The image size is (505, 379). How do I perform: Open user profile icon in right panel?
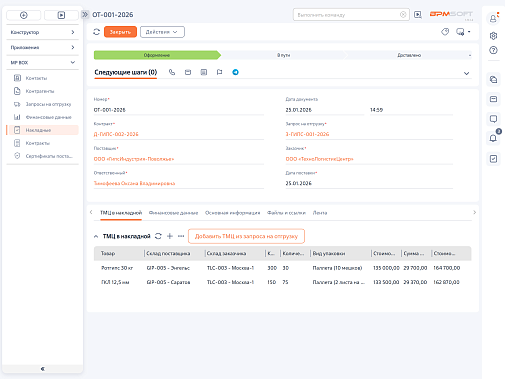[x=493, y=19]
